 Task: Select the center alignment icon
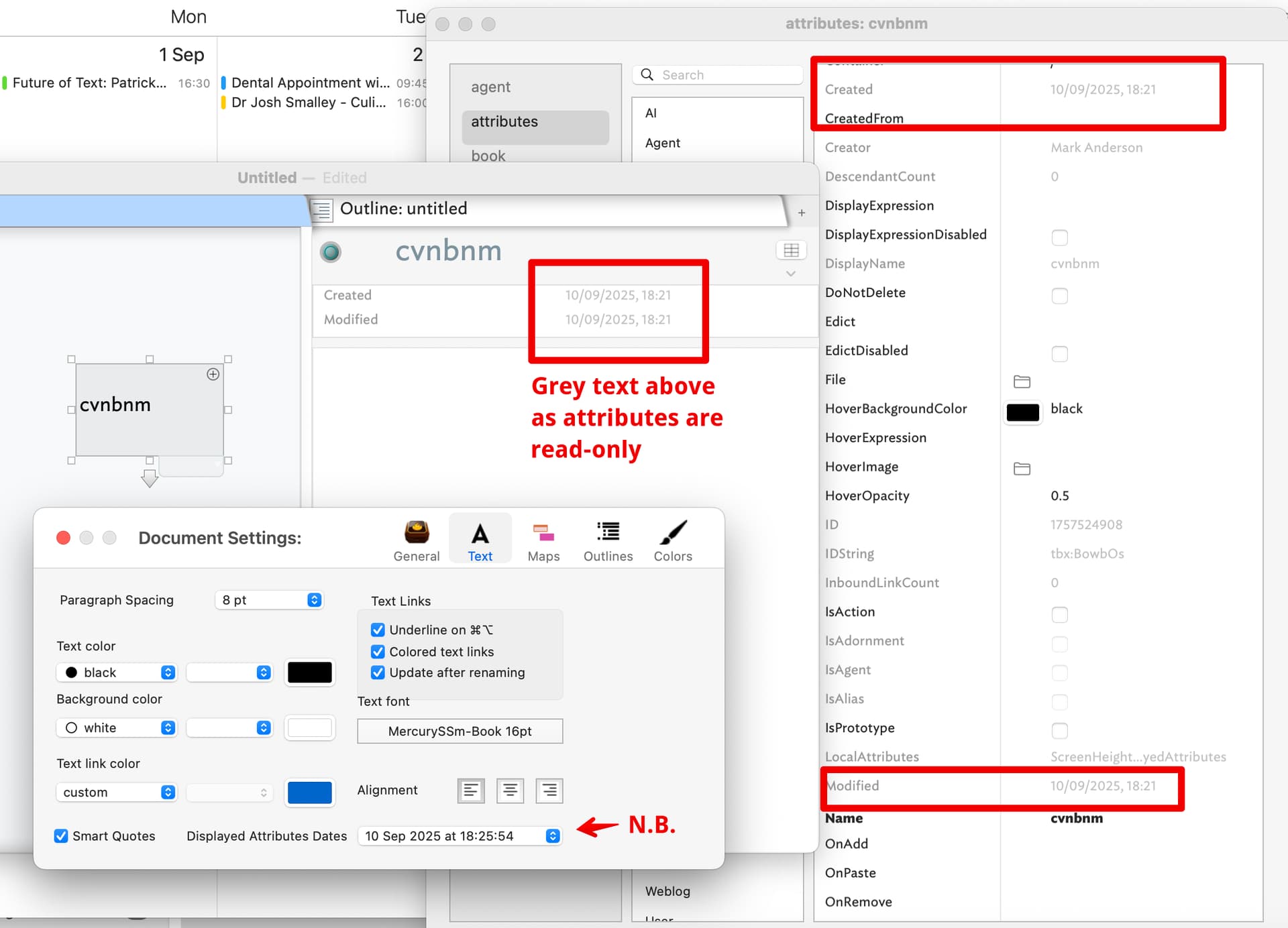[x=510, y=791]
